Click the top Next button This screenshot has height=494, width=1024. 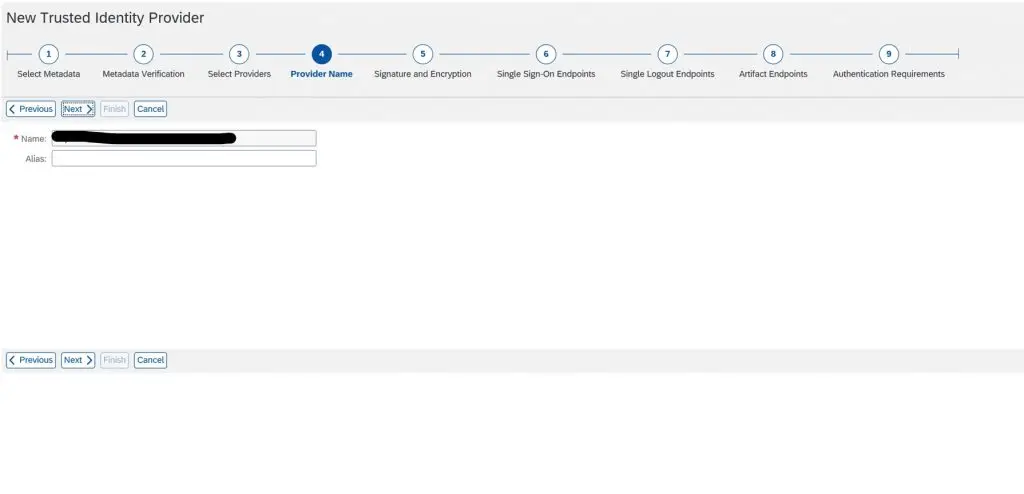pyautogui.click(x=78, y=109)
